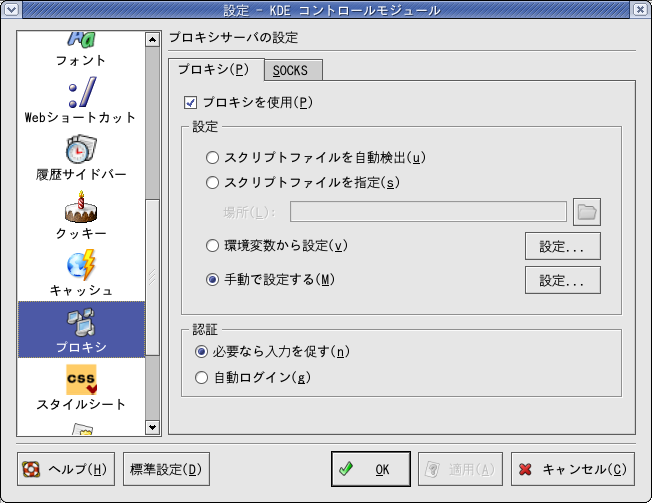The width and height of the screenshot is (652, 503).
Task: Select 必要なら入力を促す radio button
Action: [x=201, y=352]
